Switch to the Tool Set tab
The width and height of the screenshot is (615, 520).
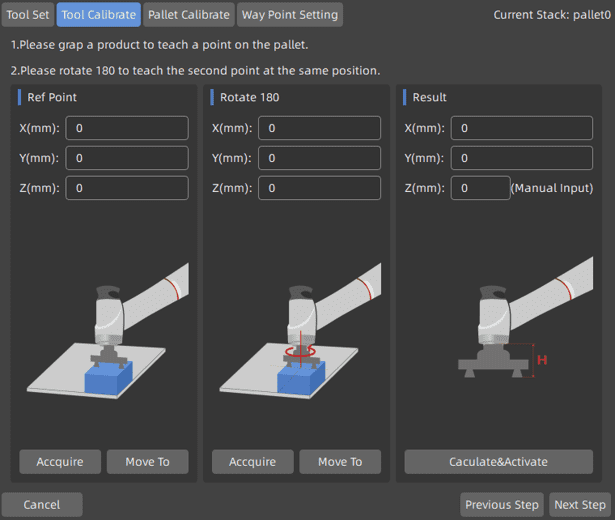(x=28, y=15)
